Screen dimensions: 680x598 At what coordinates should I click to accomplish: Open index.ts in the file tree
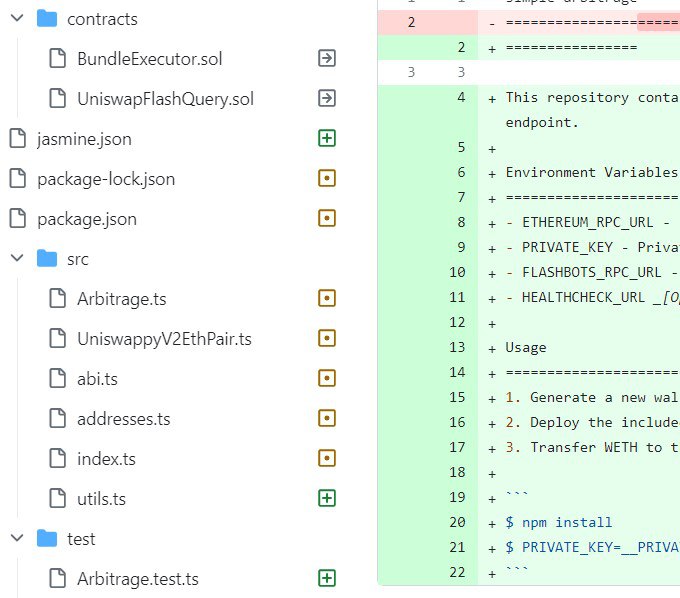[x=106, y=459]
